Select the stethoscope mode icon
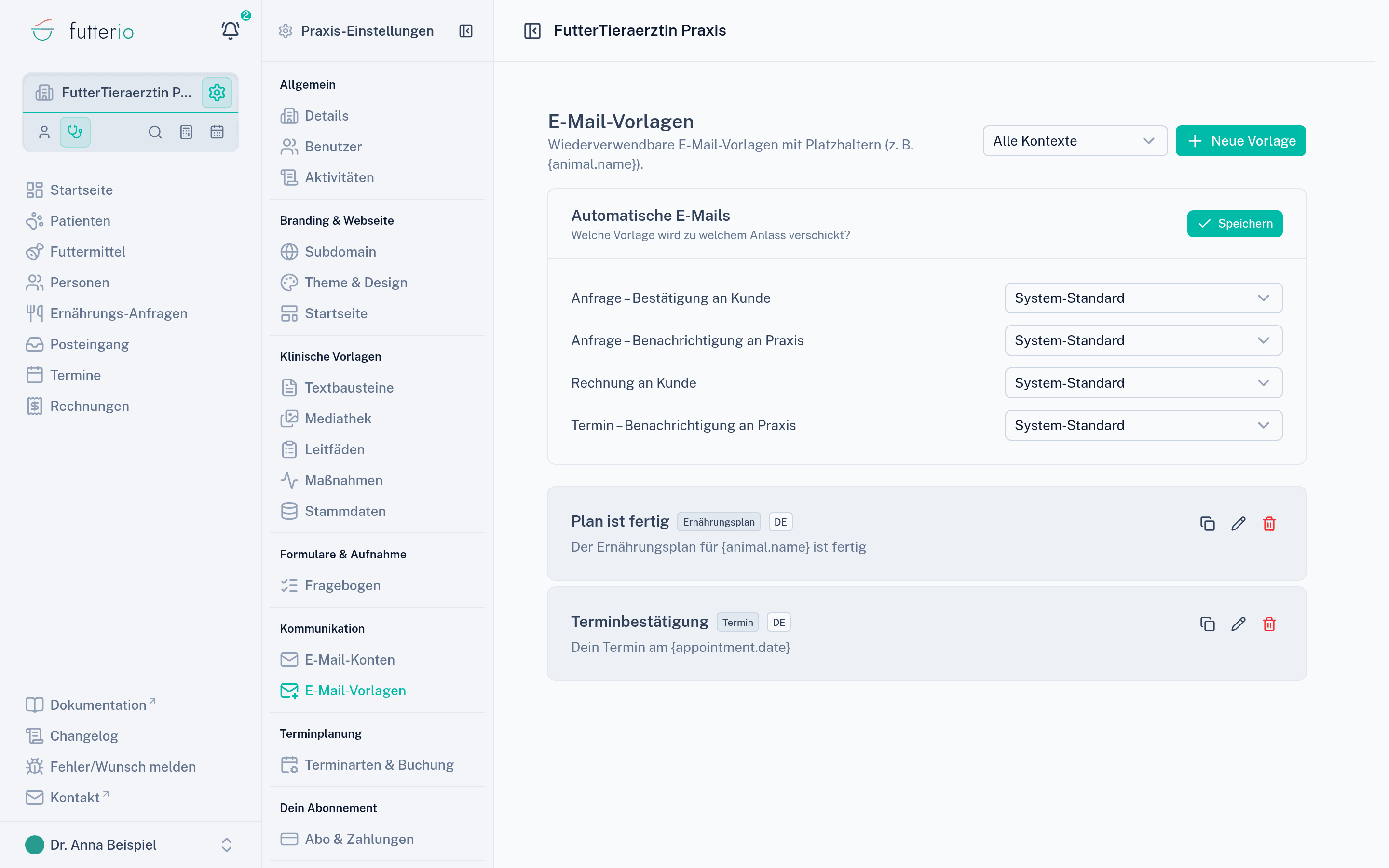Image resolution: width=1389 pixels, height=868 pixels. click(x=75, y=132)
